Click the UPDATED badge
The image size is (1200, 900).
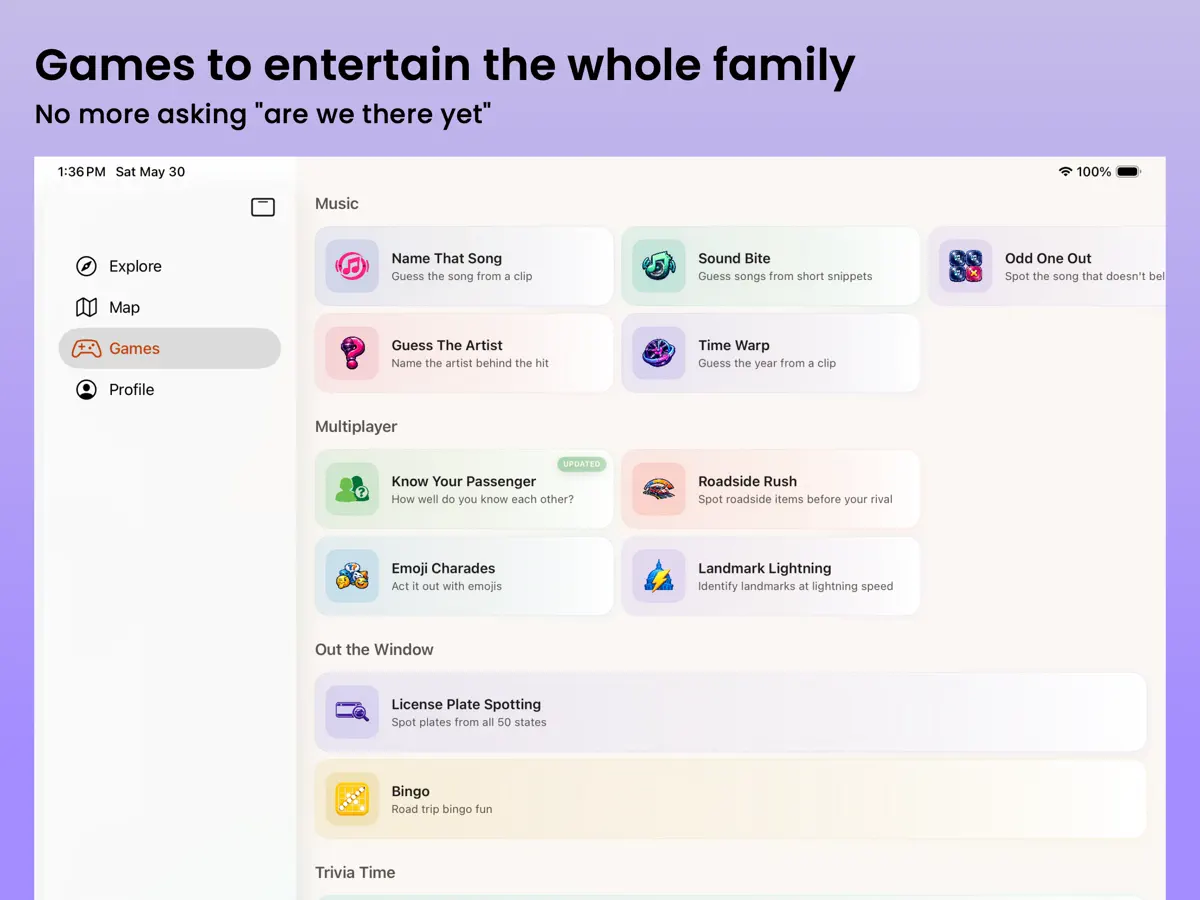pos(581,464)
